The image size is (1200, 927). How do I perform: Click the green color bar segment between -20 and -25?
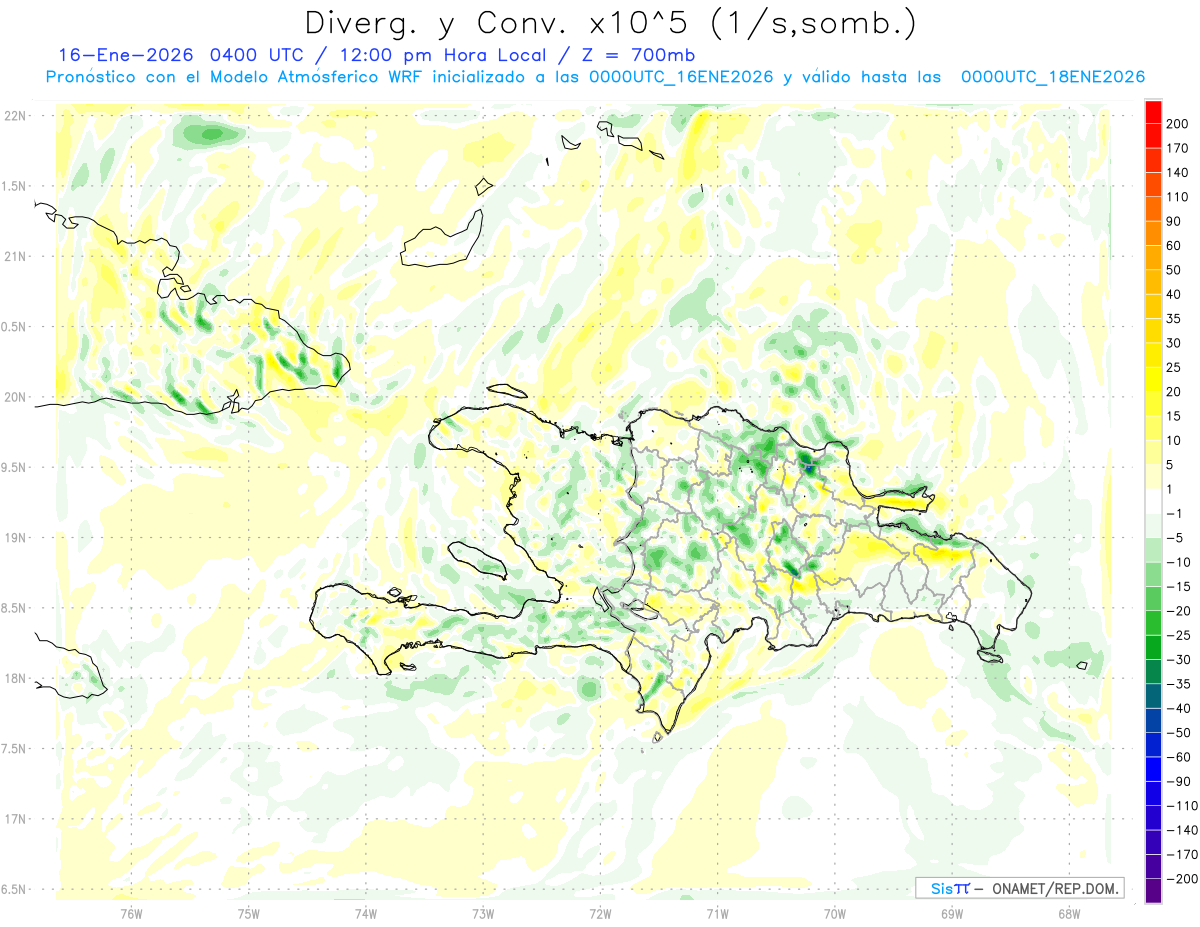tap(1153, 623)
